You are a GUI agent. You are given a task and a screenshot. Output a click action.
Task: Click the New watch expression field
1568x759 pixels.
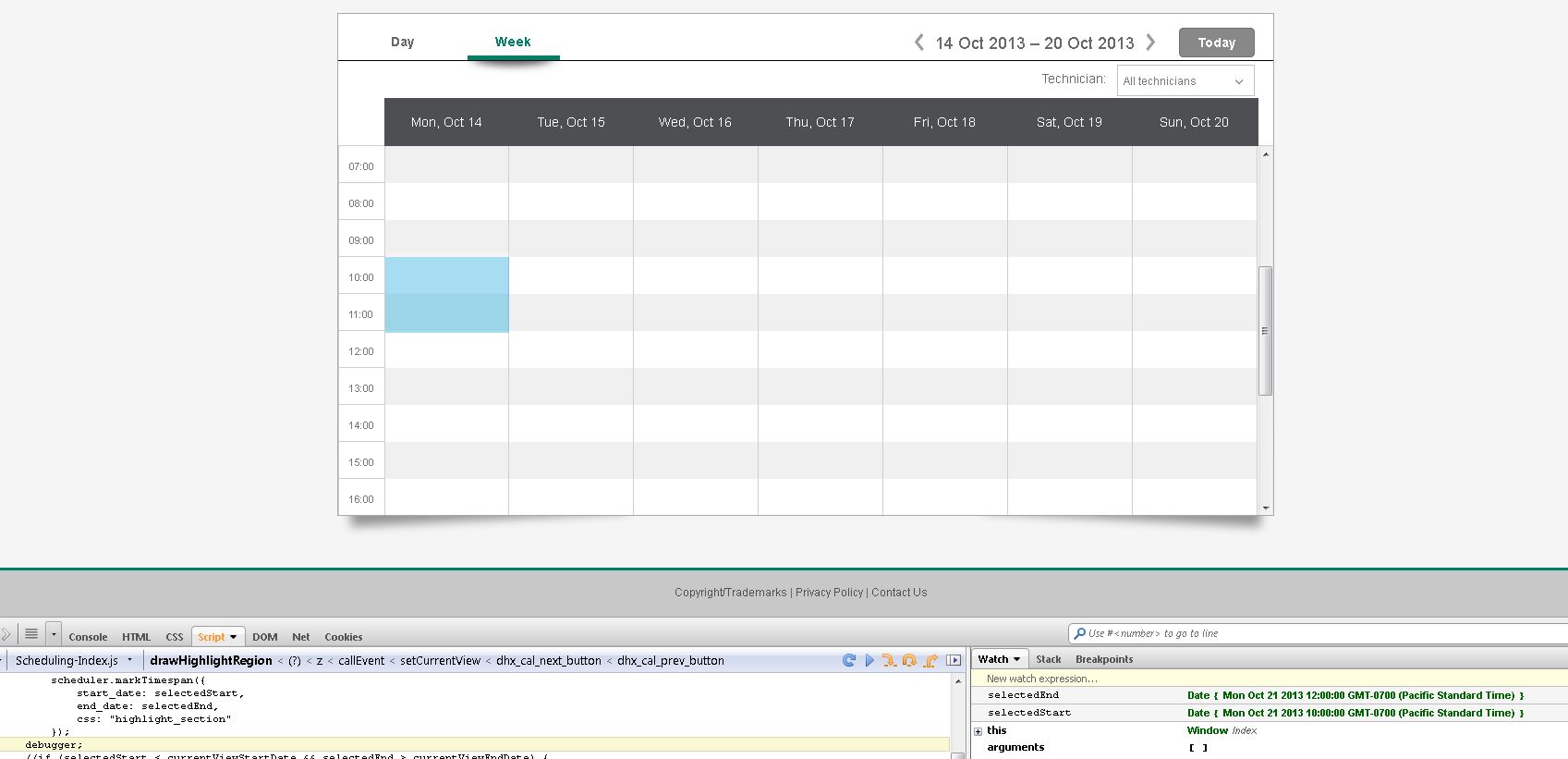(x=1270, y=679)
